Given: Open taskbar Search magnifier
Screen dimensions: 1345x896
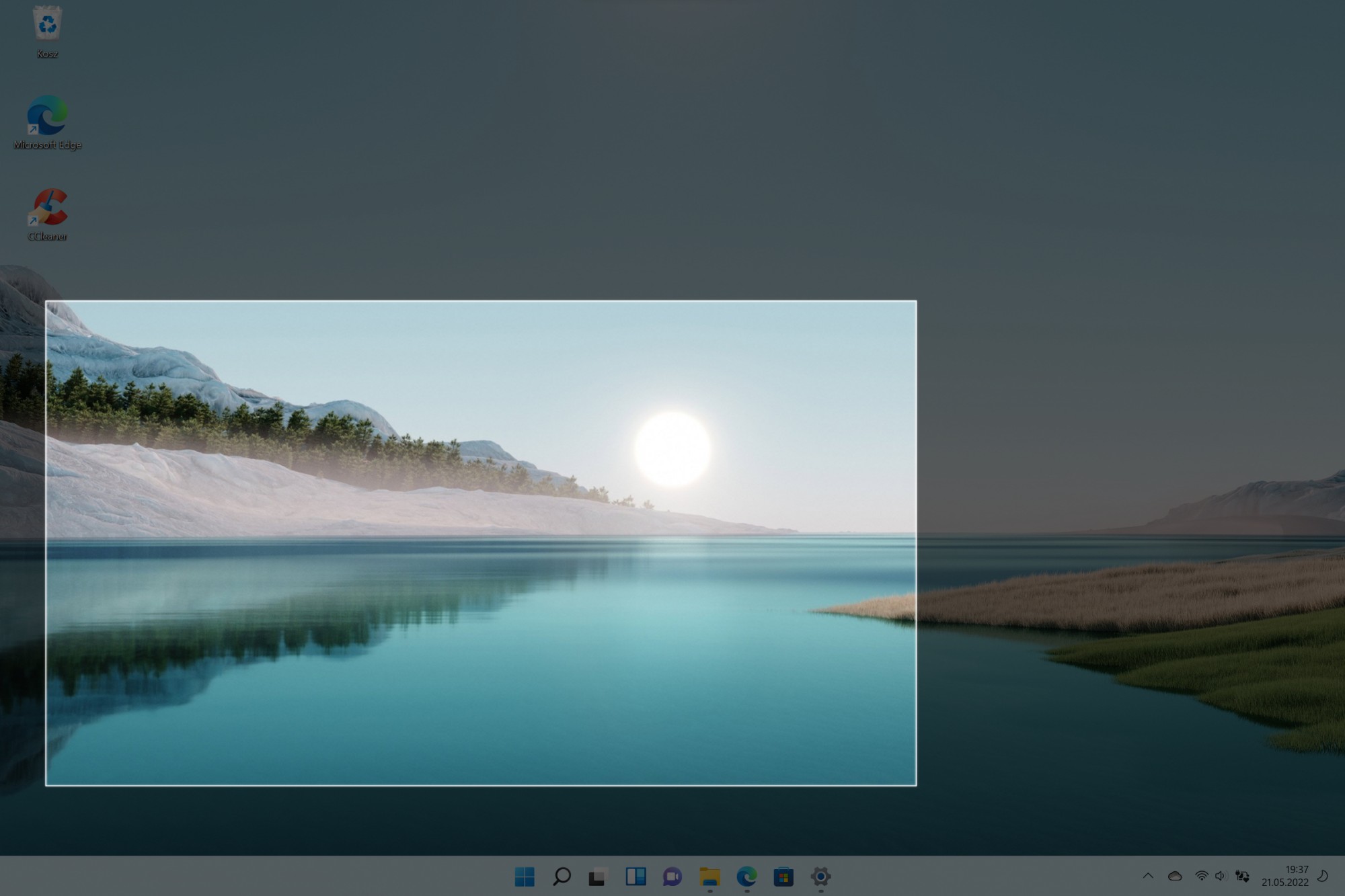Looking at the screenshot, I should (562, 877).
